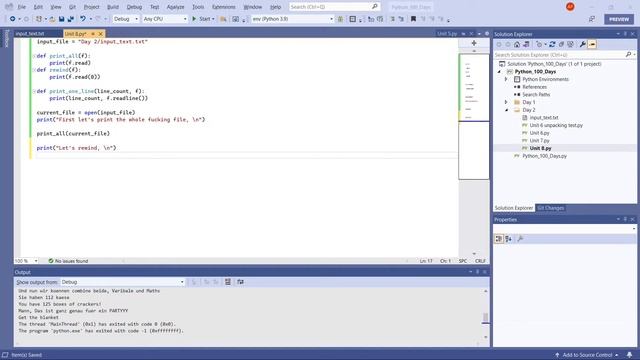
Task: Click the top Search (Ctrl+Q) box
Action: [334, 7]
